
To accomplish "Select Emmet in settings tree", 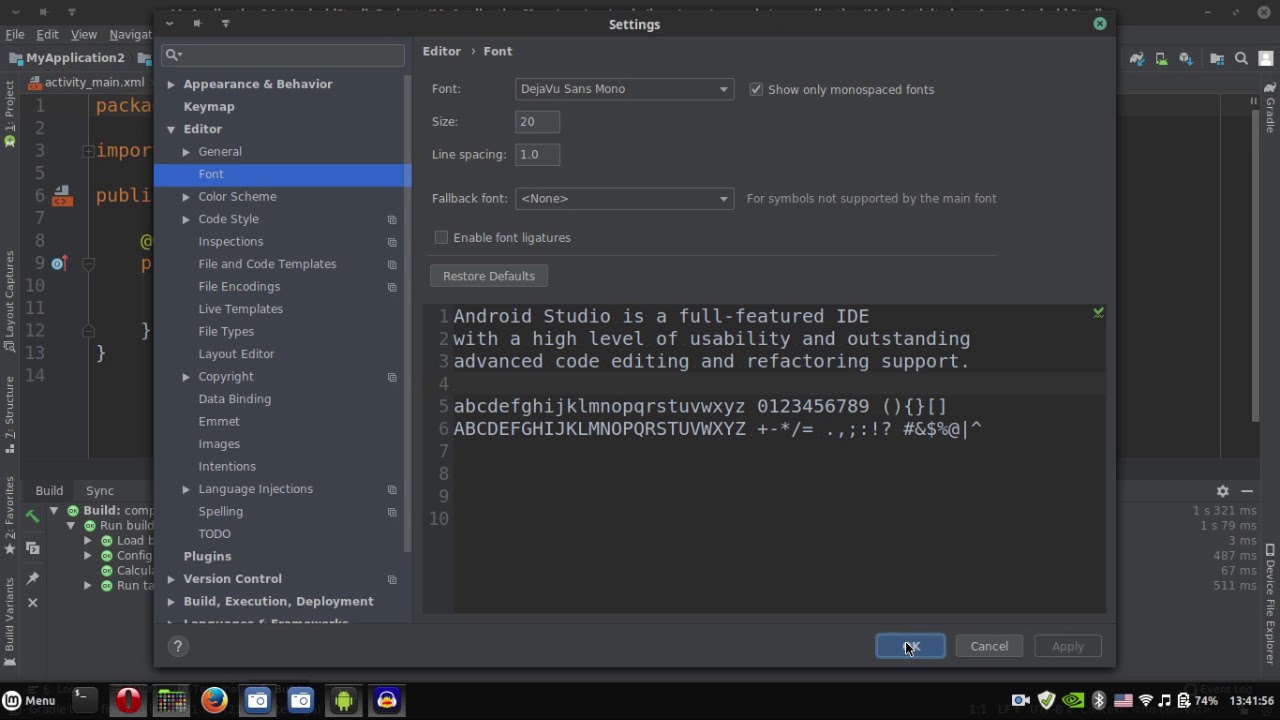I will (x=219, y=422).
